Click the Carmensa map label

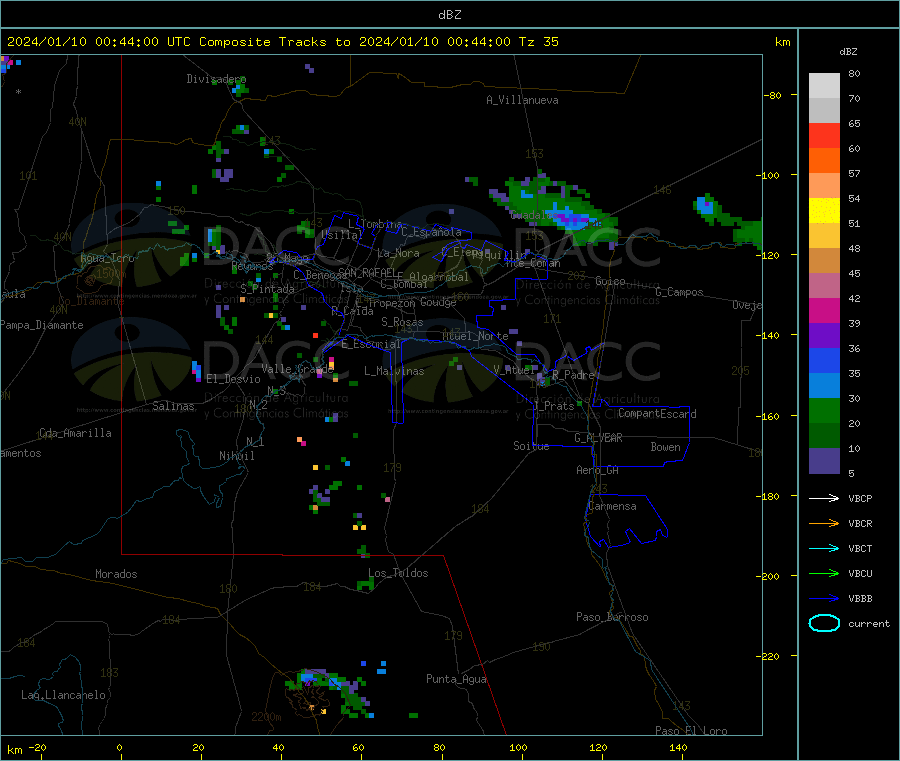pos(612,506)
